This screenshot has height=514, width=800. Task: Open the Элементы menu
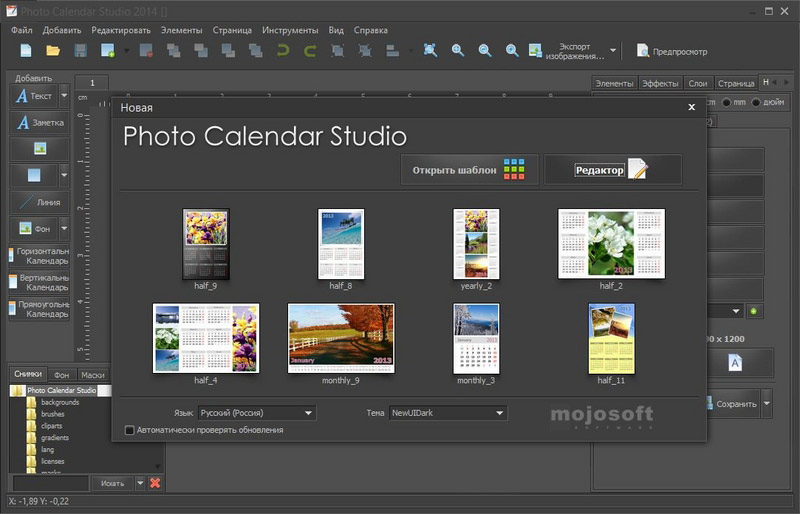click(x=182, y=30)
